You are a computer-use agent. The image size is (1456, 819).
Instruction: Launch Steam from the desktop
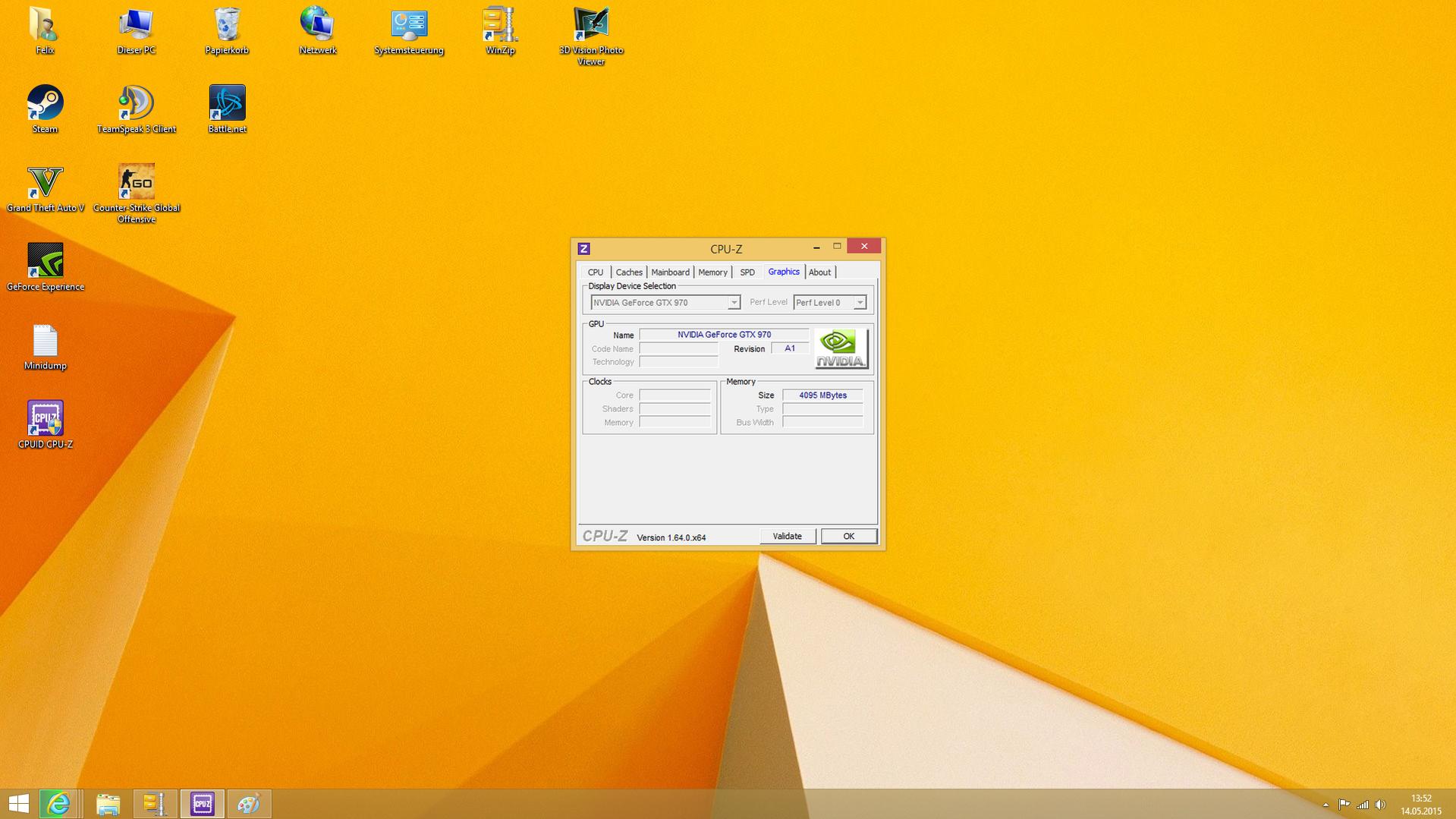(x=45, y=110)
